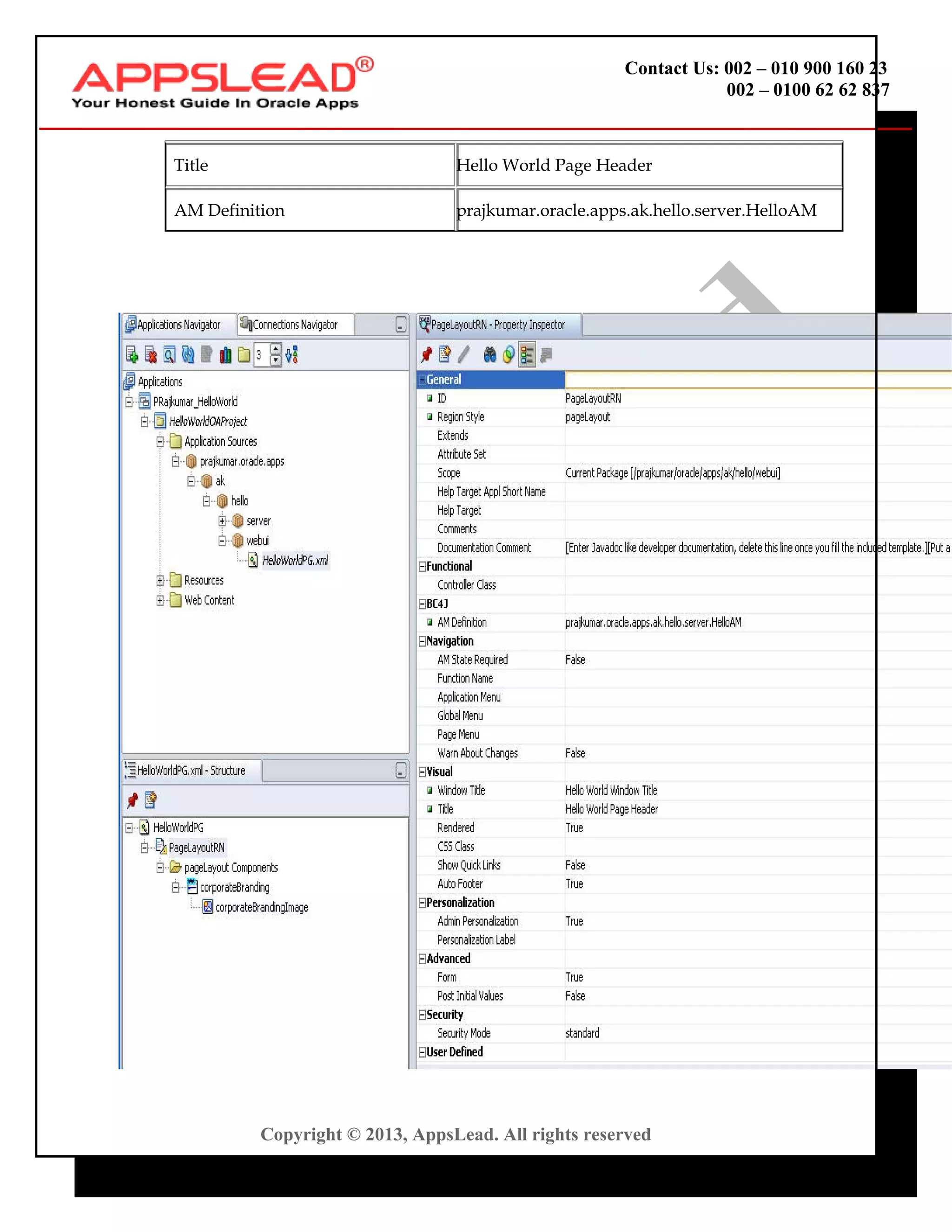Click the overlapping circles union icon
Viewport: 952px width, 1232px height.
click(x=508, y=354)
